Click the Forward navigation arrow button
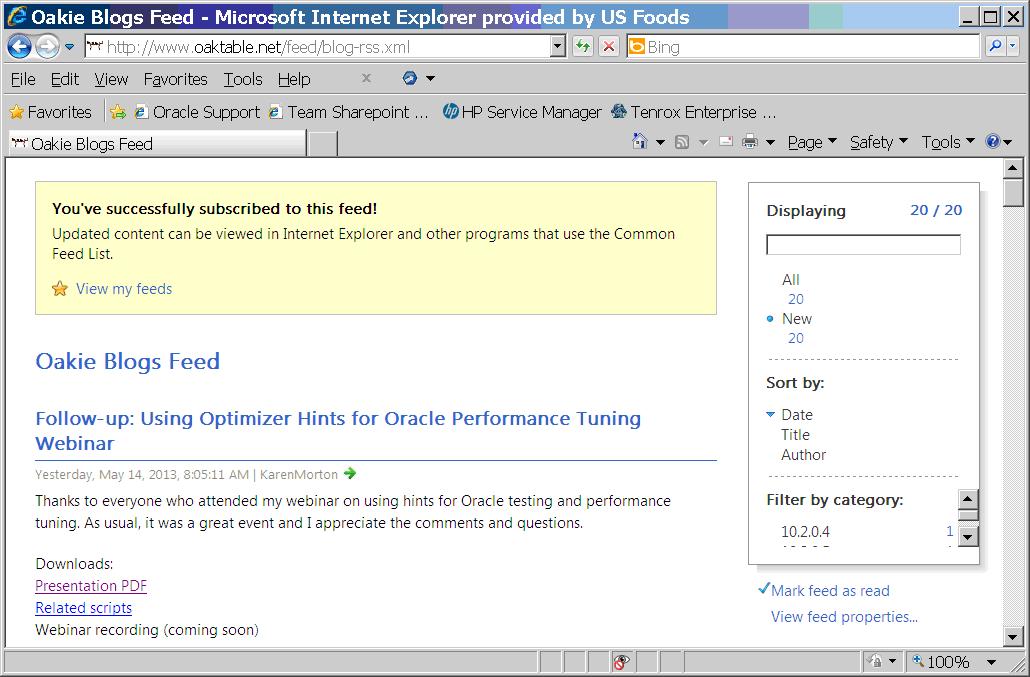 (47, 47)
